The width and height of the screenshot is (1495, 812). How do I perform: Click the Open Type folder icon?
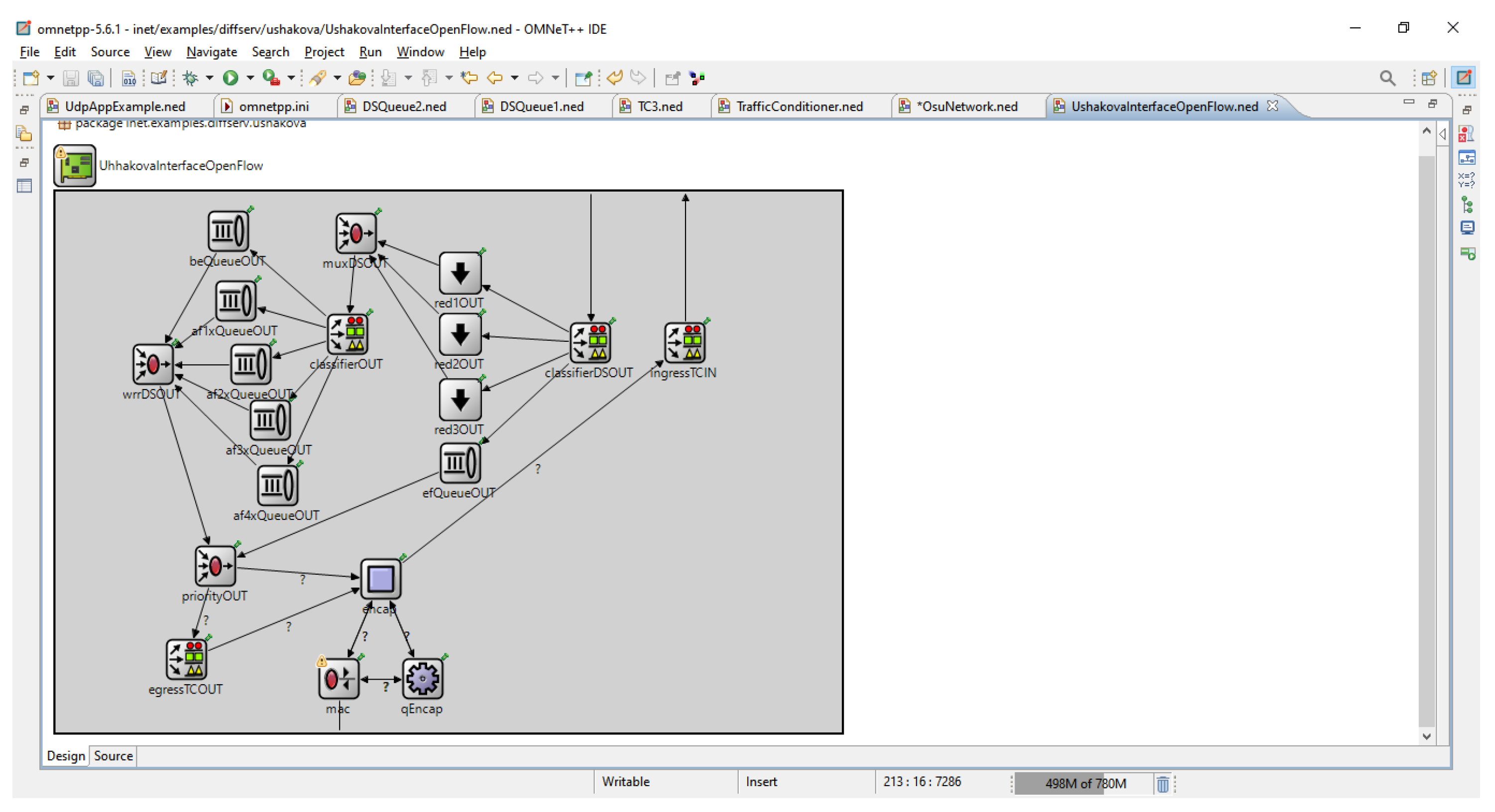click(357, 78)
